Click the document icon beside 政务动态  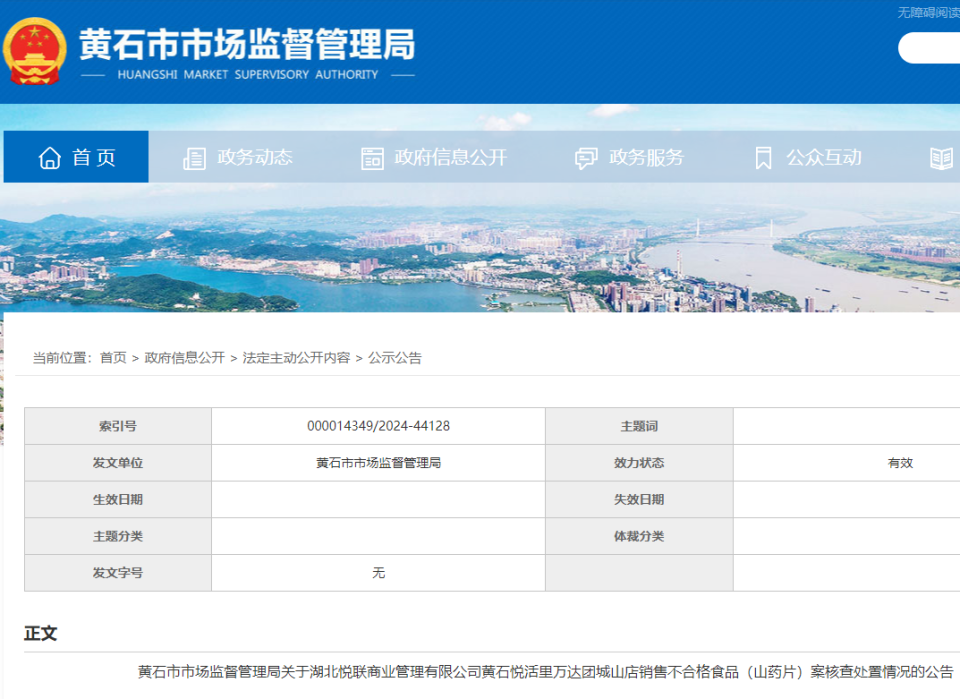coord(195,159)
